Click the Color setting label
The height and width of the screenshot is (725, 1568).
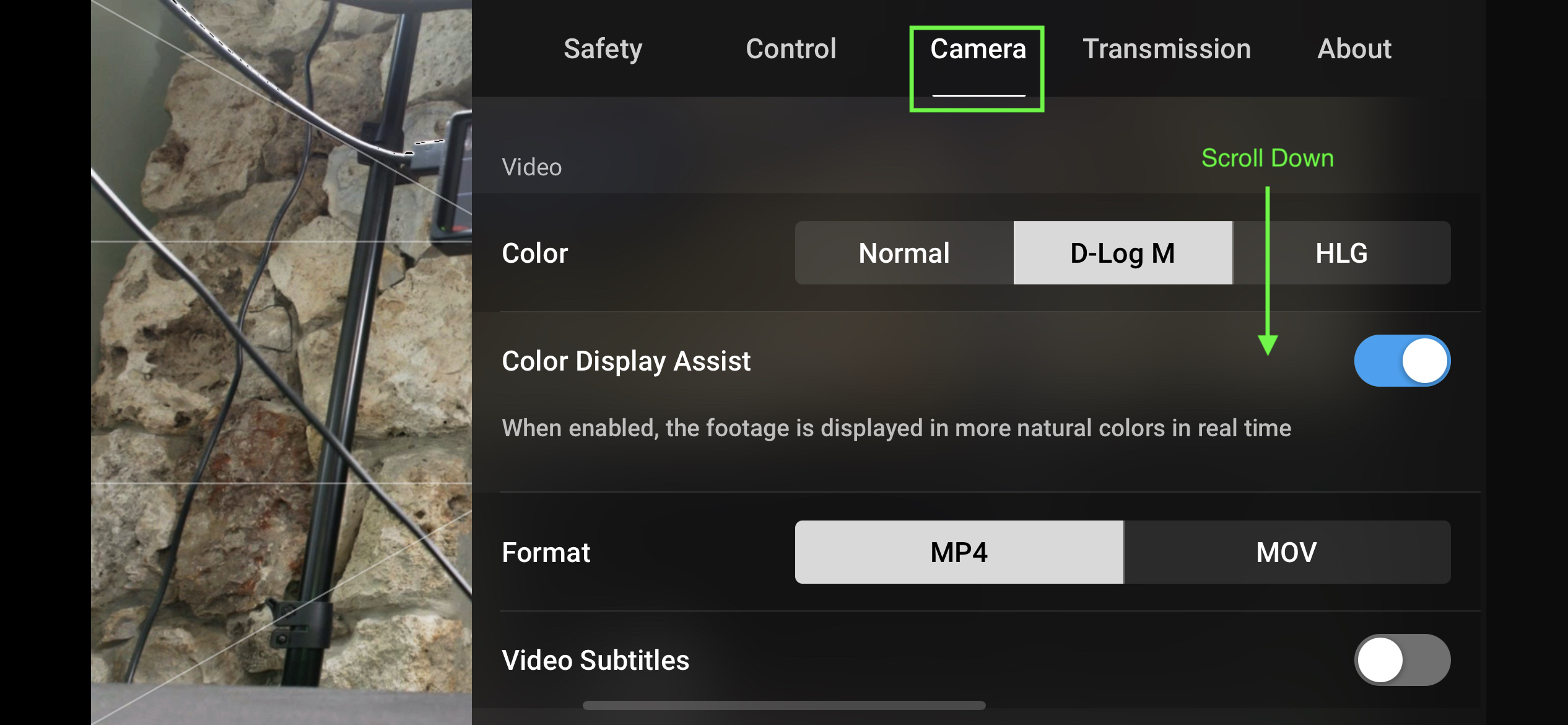pyautogui.click(x=535, y=253)
